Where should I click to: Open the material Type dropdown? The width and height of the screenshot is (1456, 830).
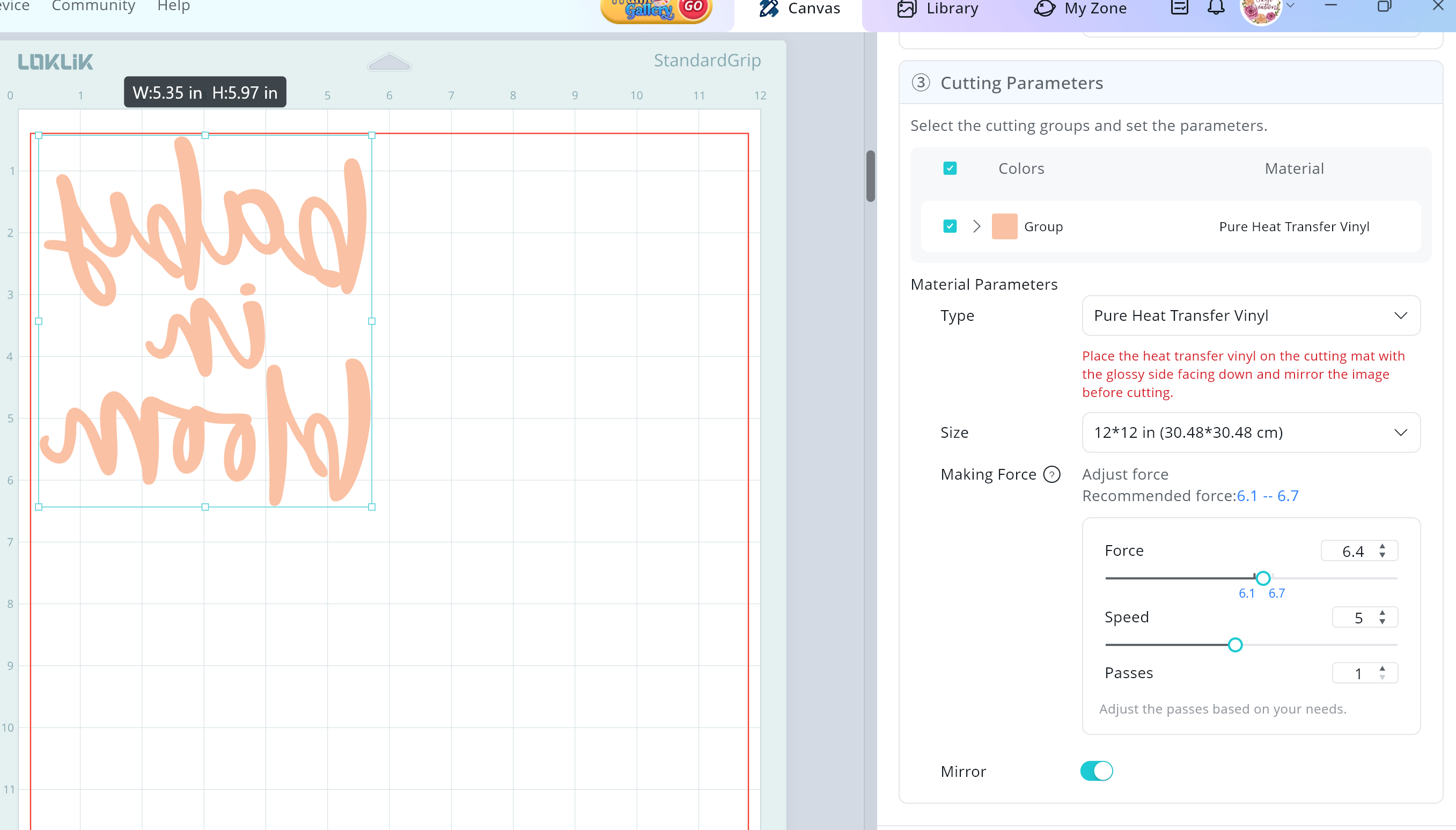tap(1251, 315)
